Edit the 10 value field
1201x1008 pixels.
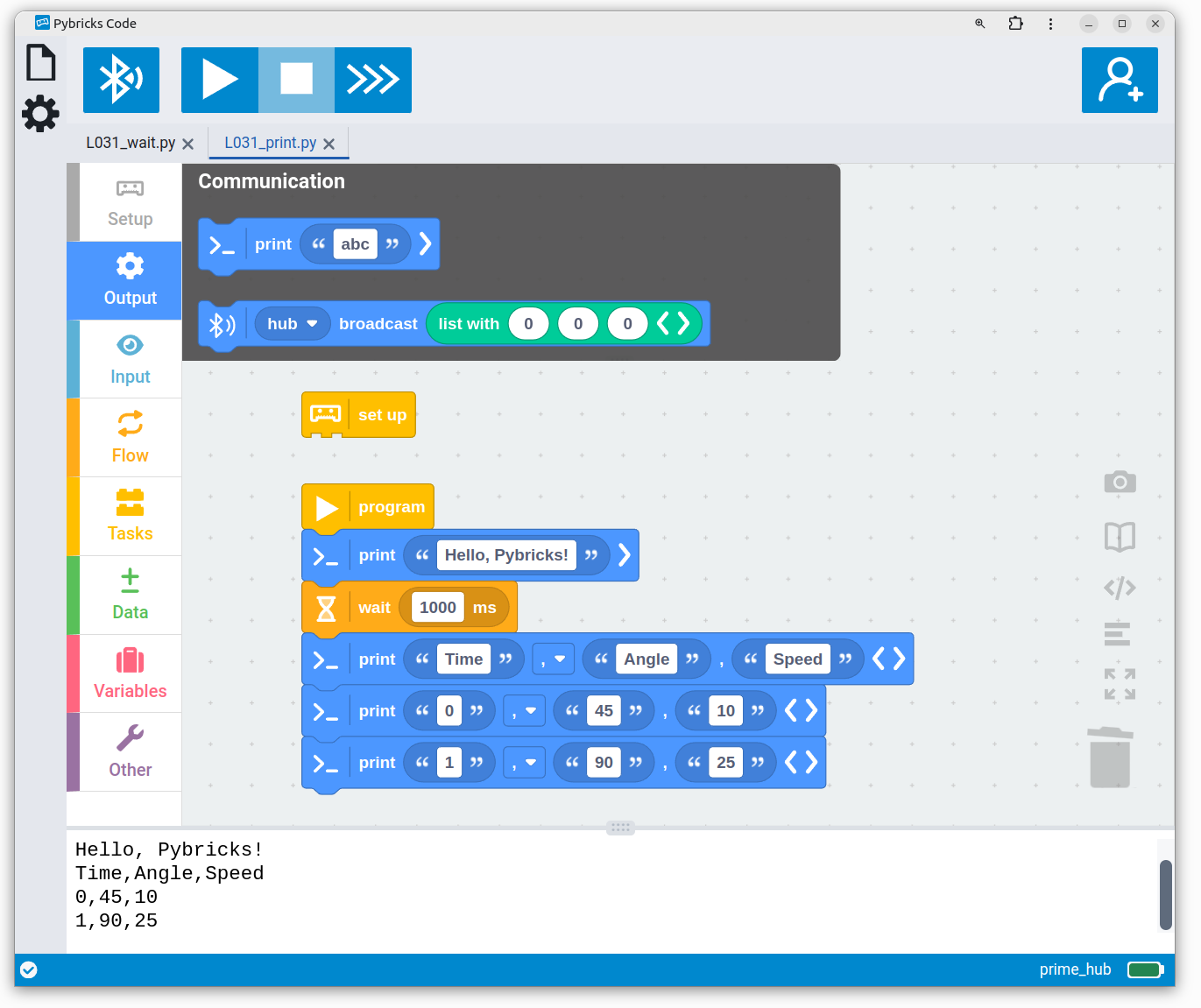[725, 711]
